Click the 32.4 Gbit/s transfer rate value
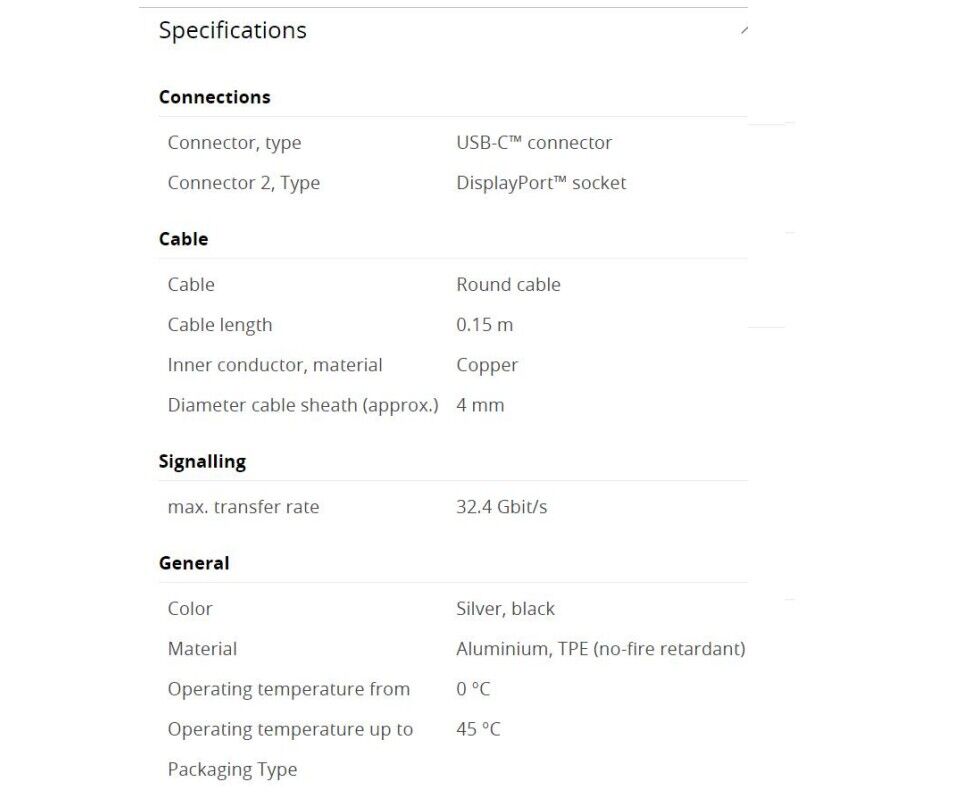 (x=502, y=507)
